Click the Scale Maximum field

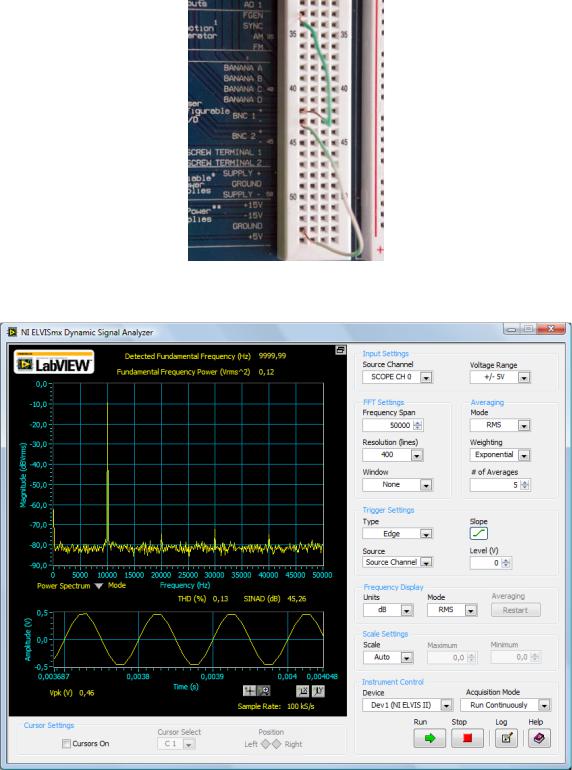click(447, 657)
